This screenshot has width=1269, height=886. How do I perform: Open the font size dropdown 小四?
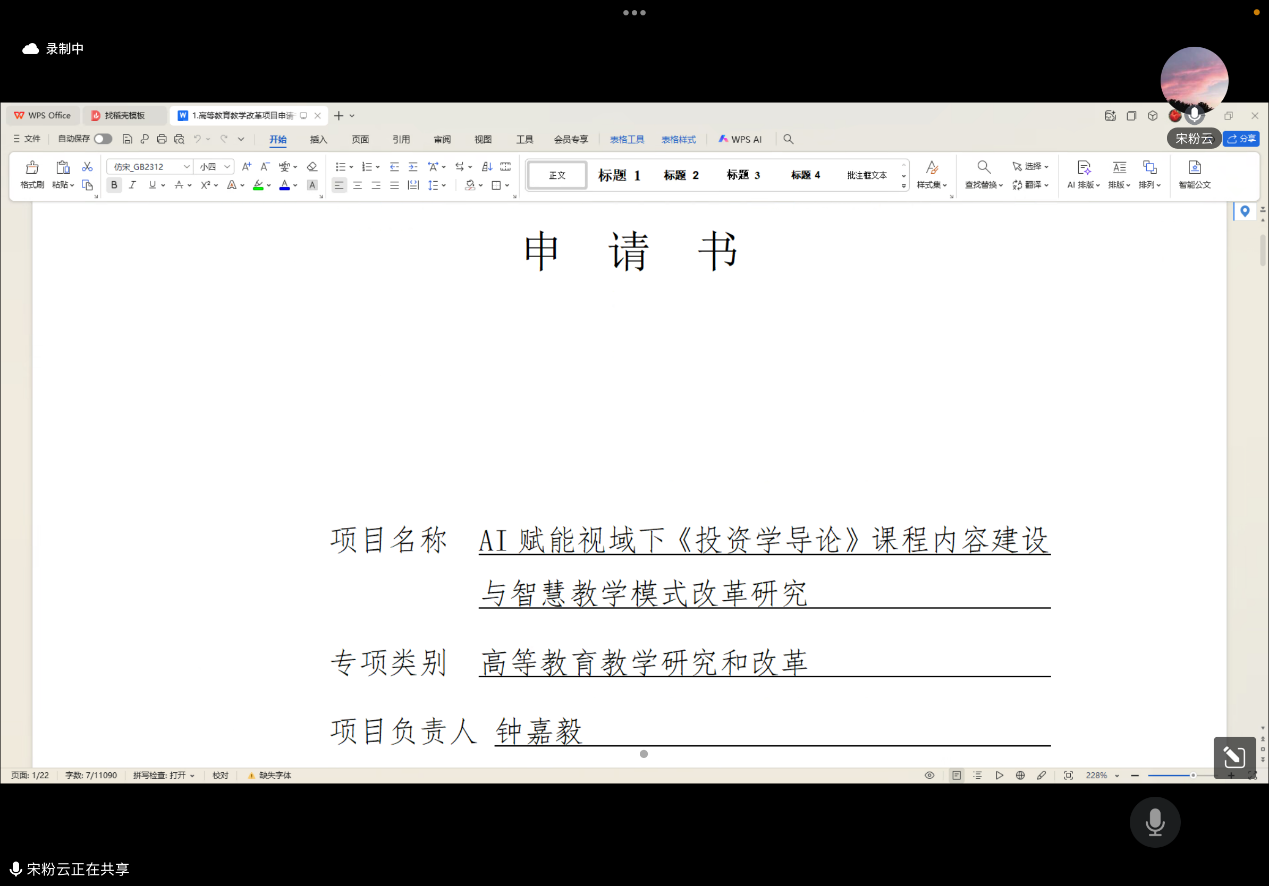point(215,166)
